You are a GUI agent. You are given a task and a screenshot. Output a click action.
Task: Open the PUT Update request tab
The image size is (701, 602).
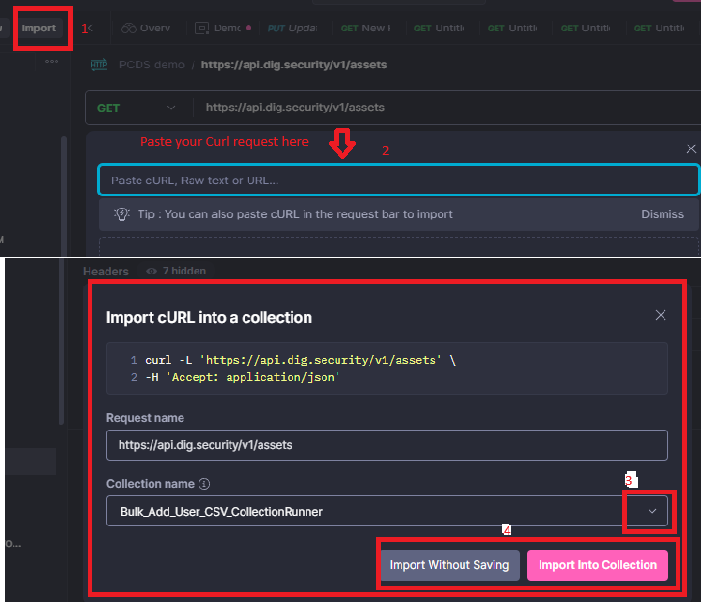tap(292, 28)
